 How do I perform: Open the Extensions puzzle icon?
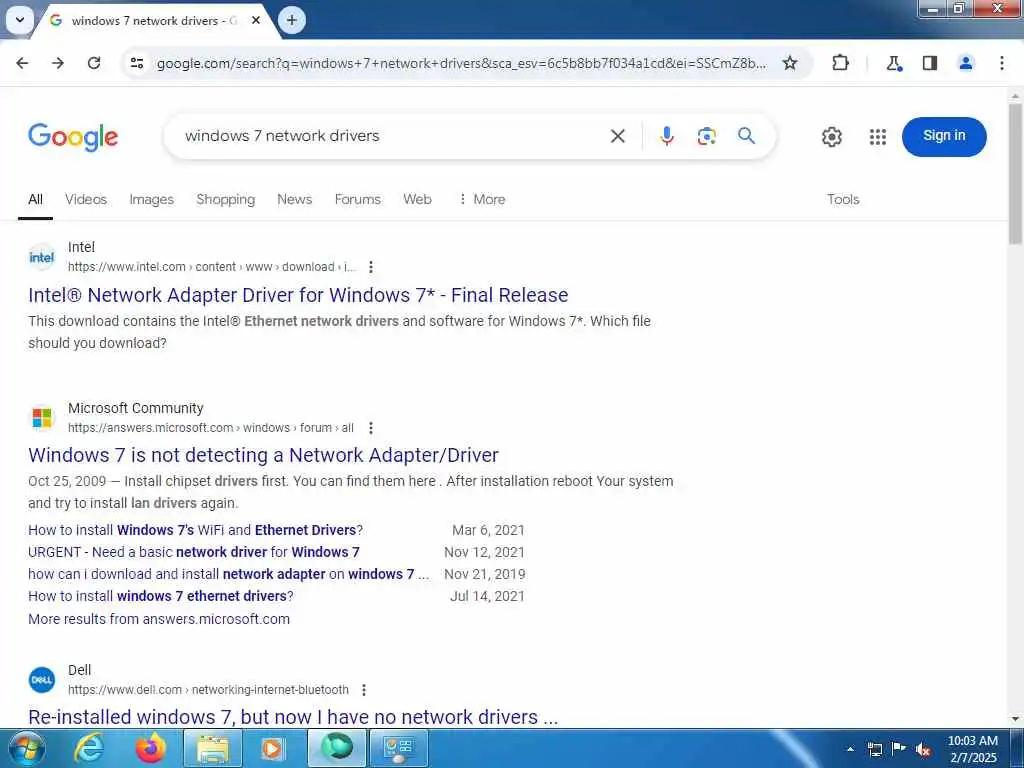point(840,63)
